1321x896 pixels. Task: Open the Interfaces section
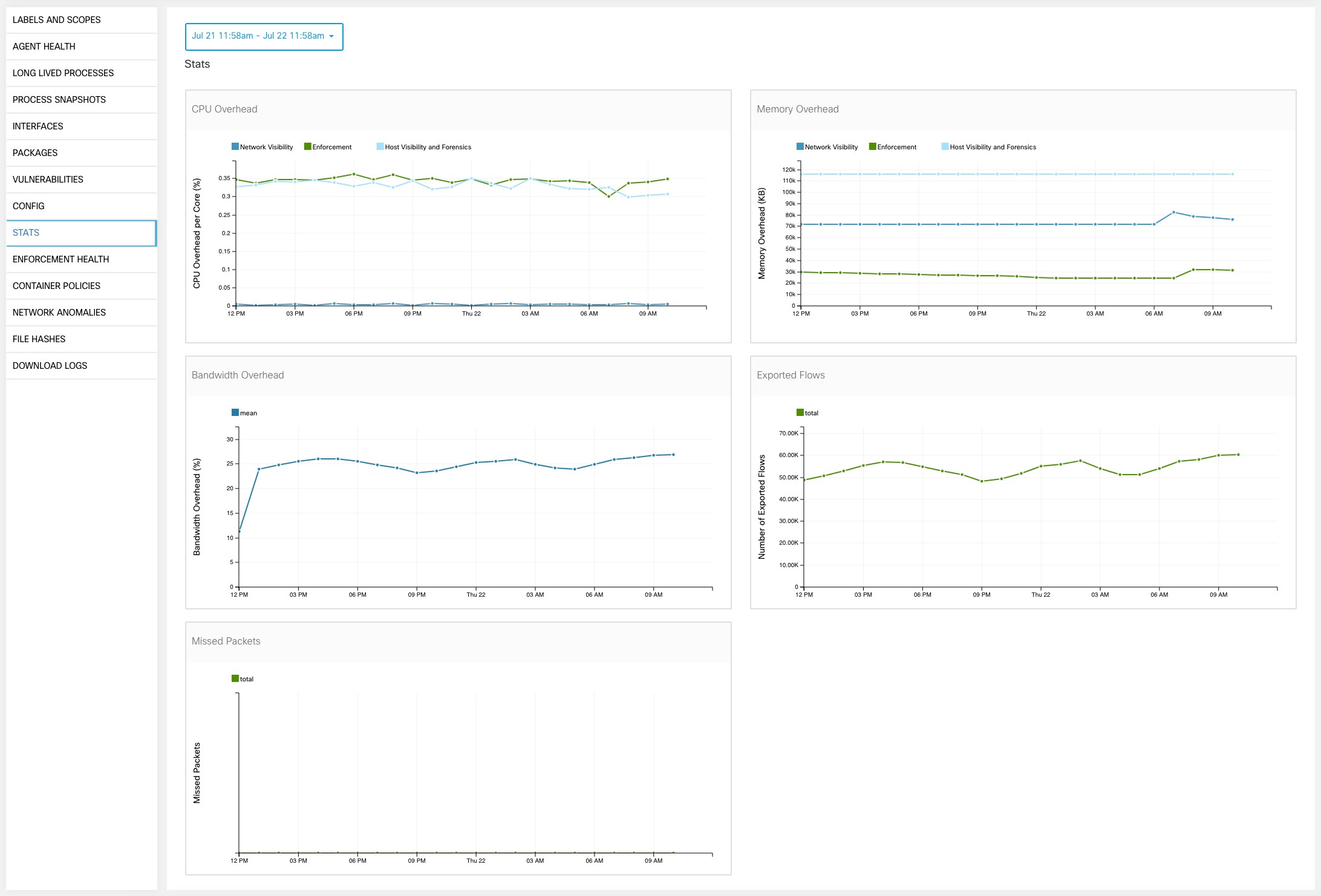82,126
